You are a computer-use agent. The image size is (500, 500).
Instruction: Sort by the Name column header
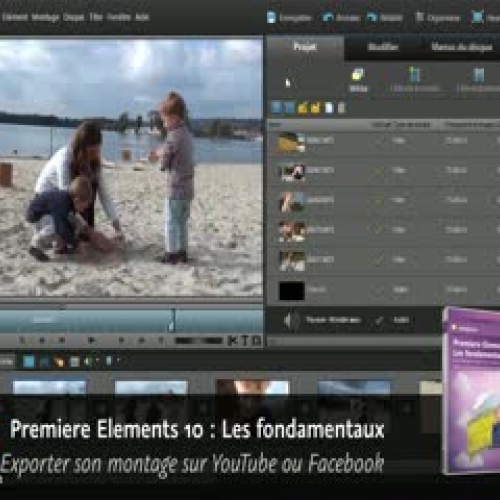(x=275, y=125)
